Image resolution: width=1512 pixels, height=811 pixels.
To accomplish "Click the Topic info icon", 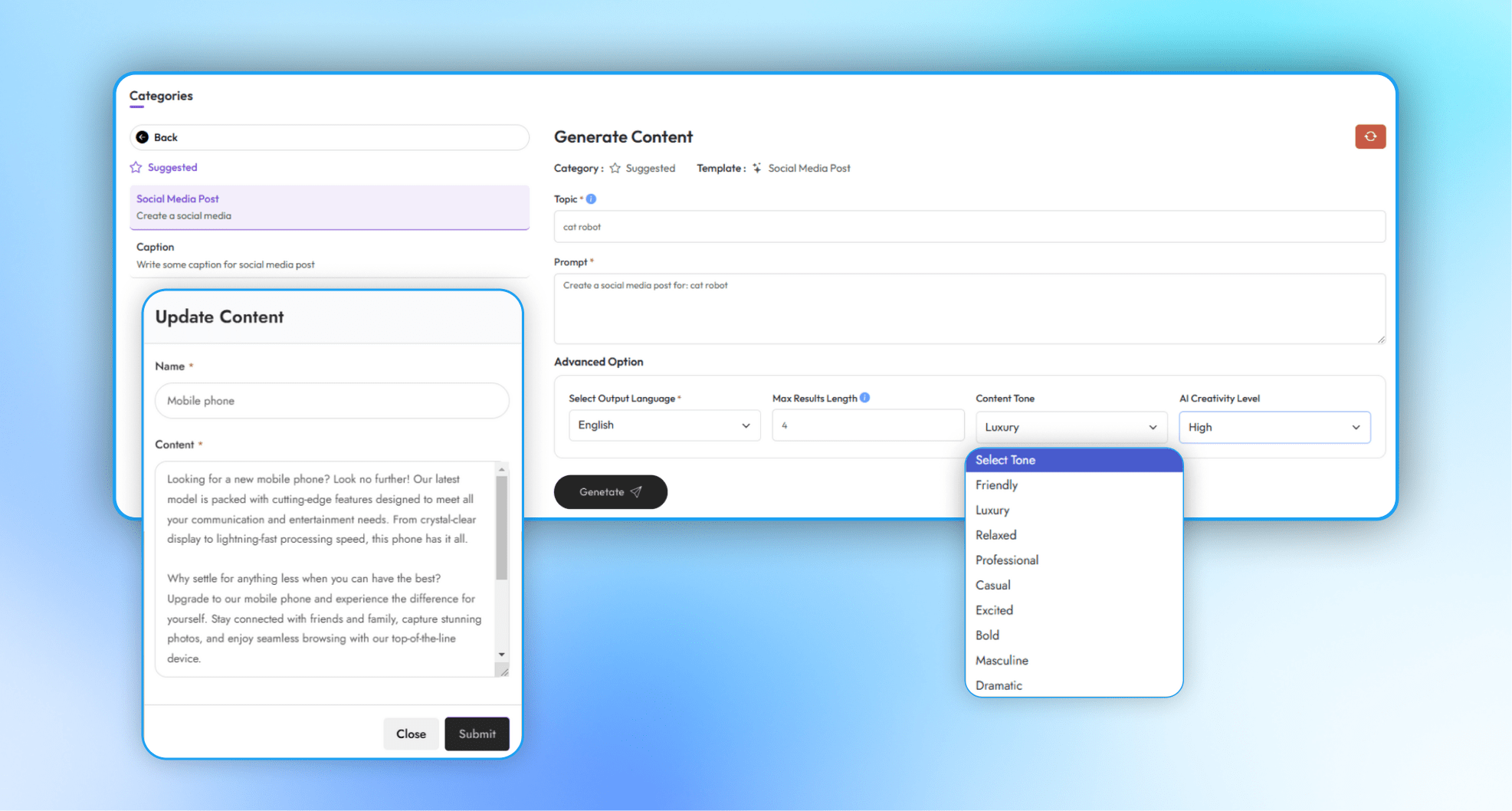I will (x=591, y=199).
